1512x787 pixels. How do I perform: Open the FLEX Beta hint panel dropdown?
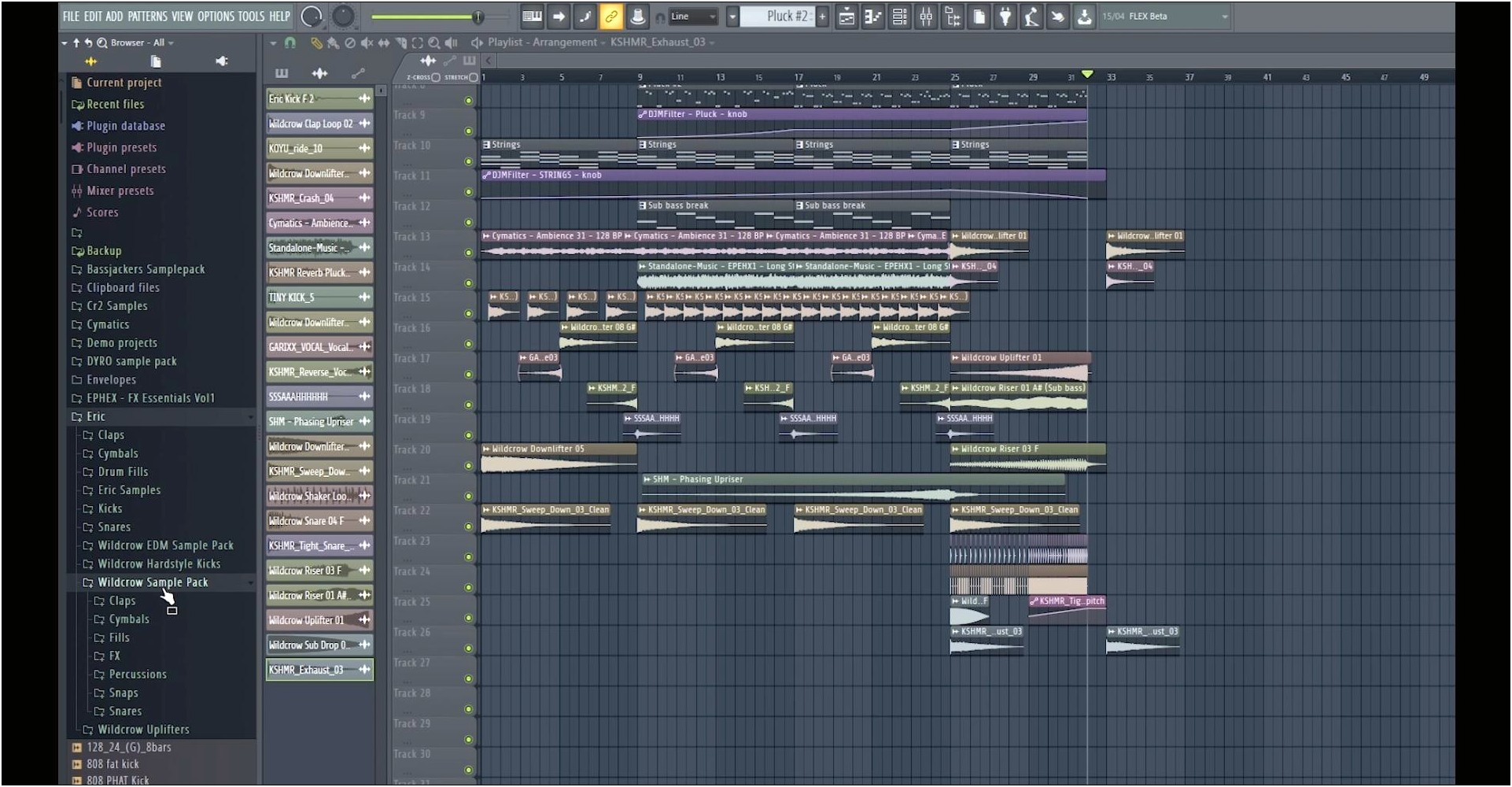(x=1225, y=17)
